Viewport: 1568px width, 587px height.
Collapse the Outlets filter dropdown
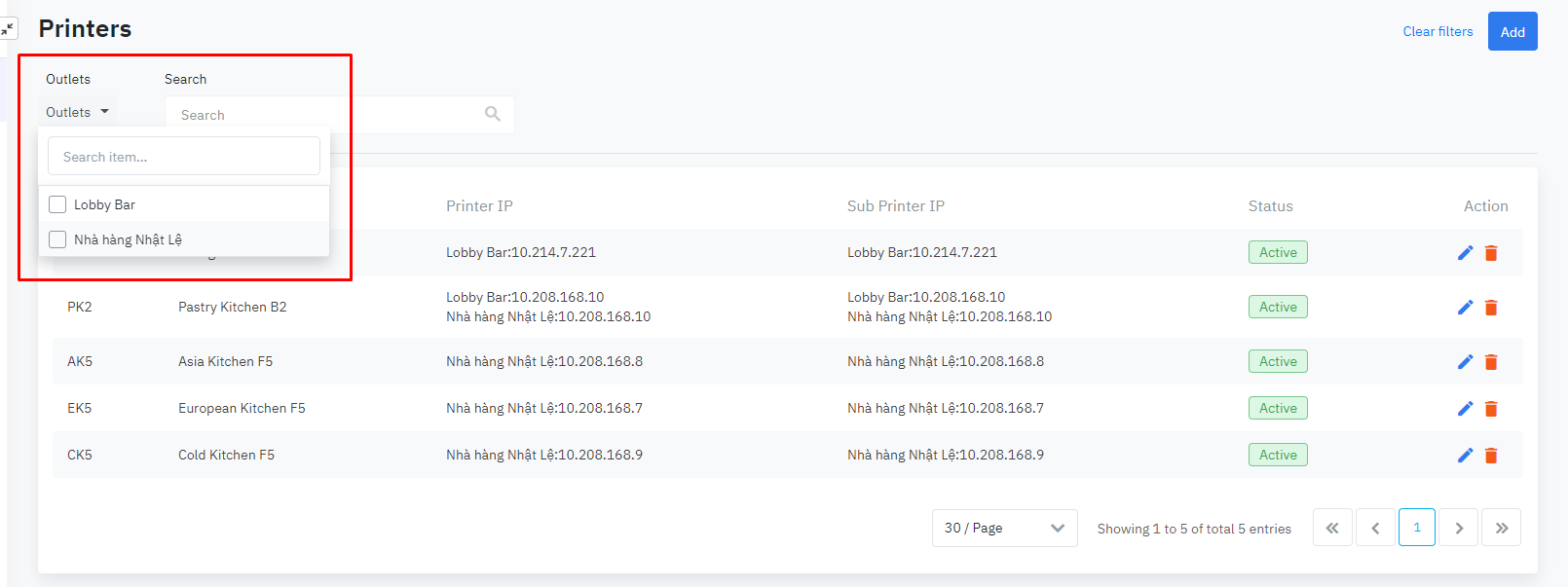pyautogui.click(x=77, y=112)
